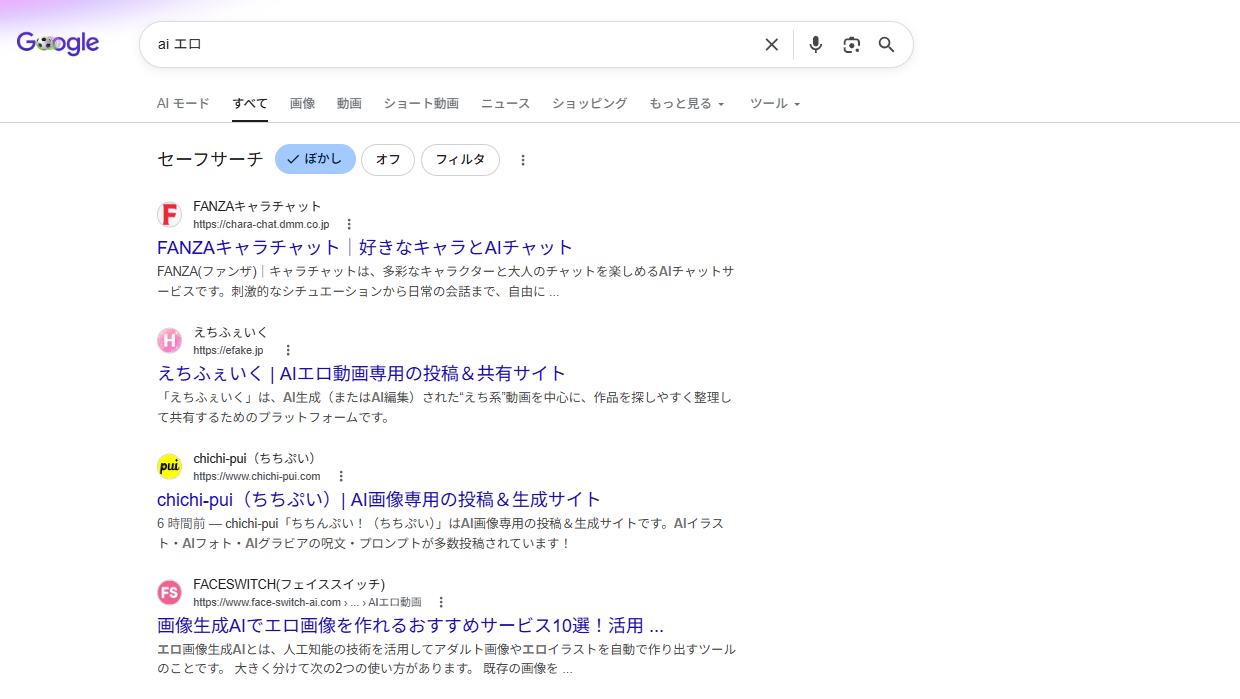1240x699 pixels.
Task: Open image search via camera lens icon
Action: coord(851,44)
